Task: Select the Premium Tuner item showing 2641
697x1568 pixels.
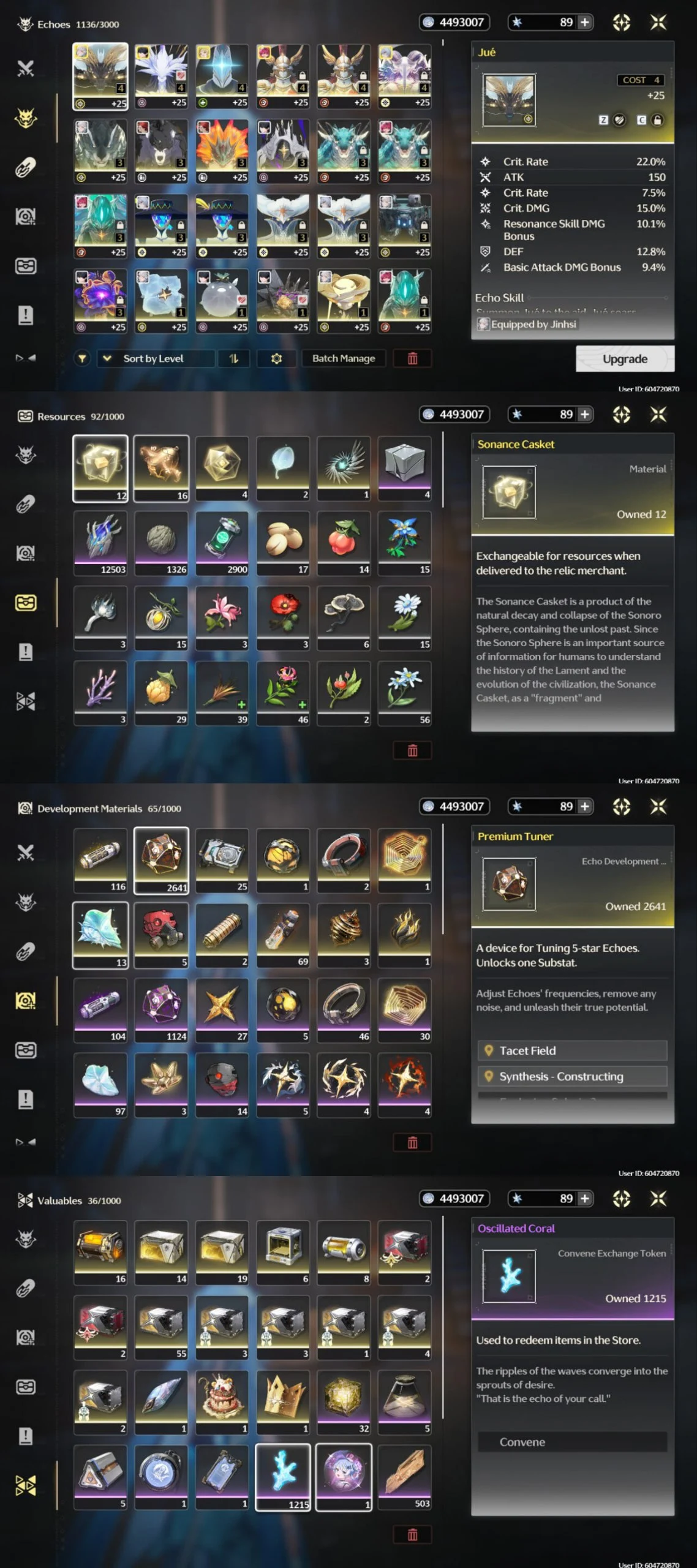Action: (161, 861)
